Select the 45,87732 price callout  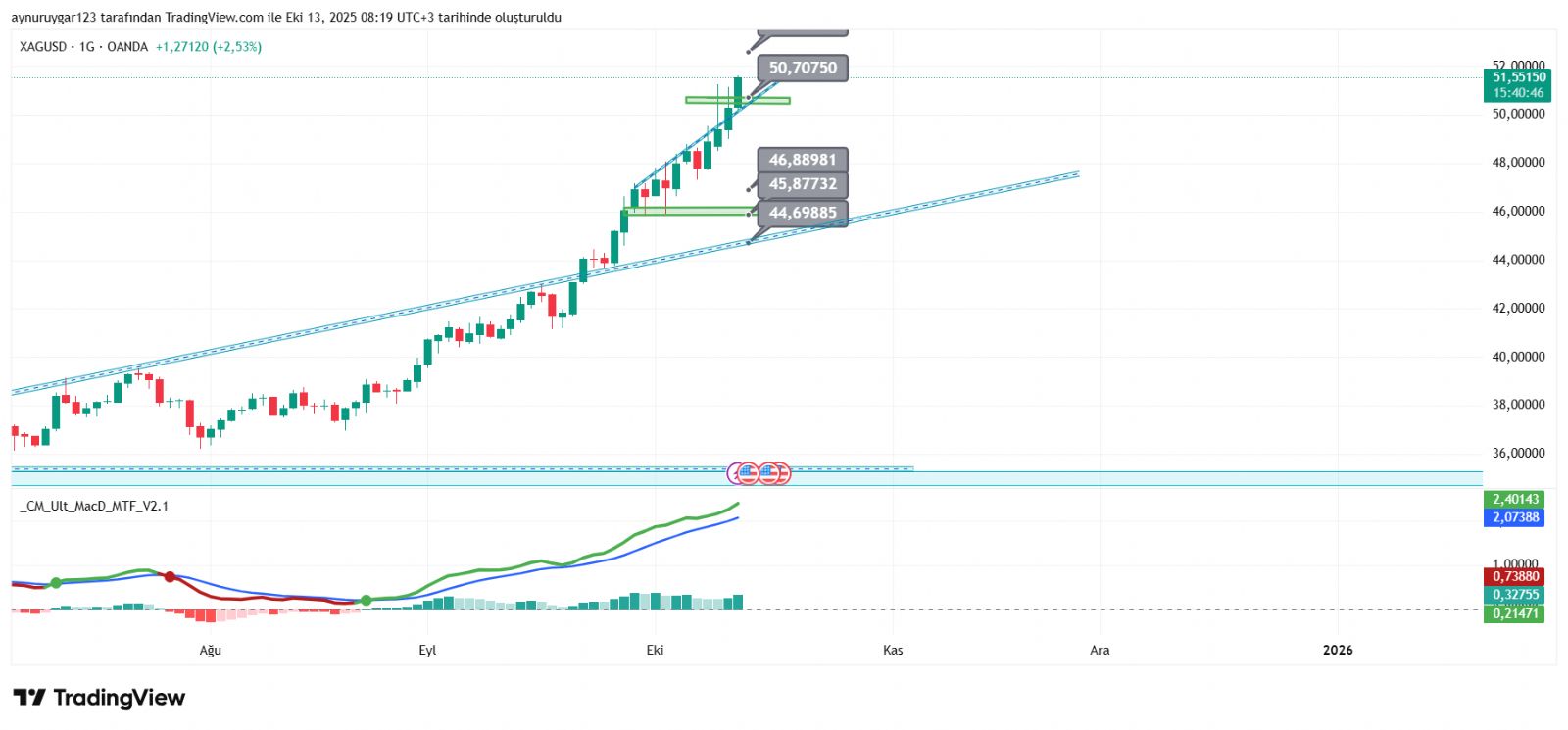point(803,184)
